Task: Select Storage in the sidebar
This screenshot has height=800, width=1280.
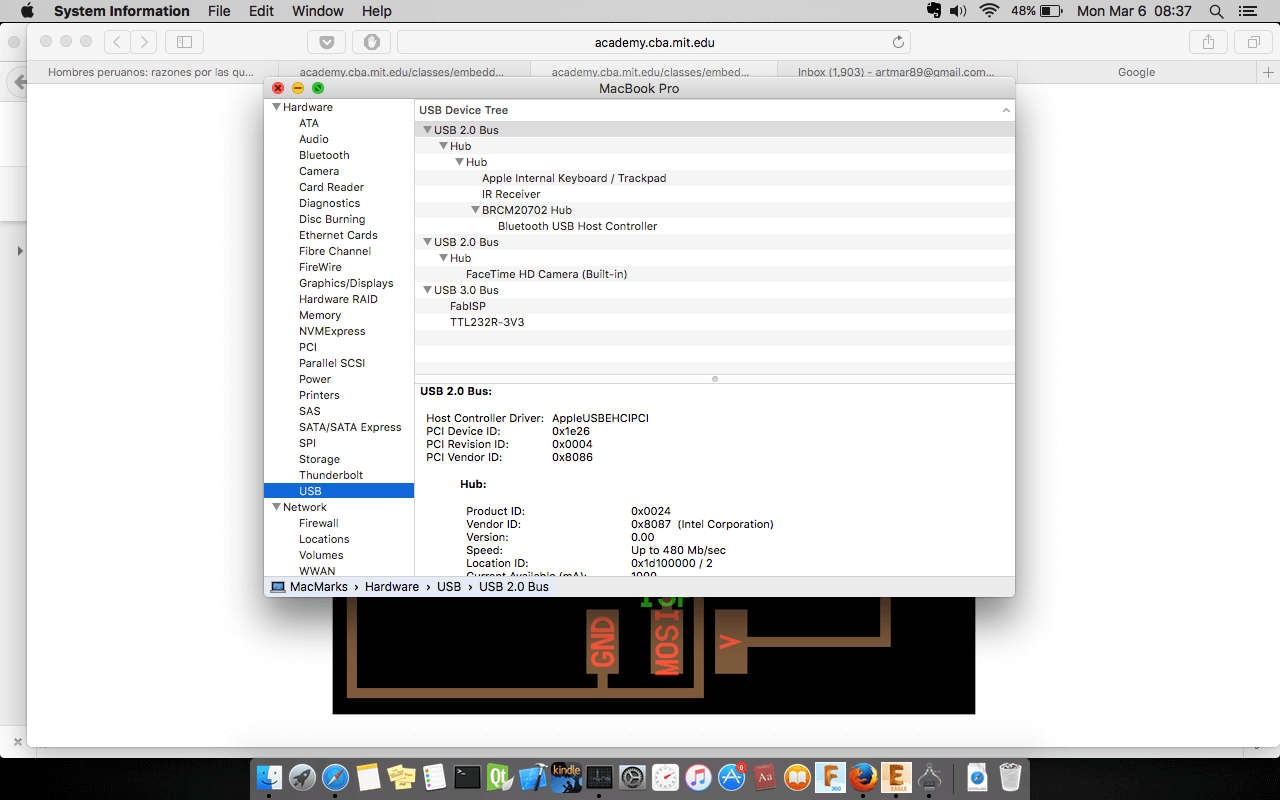Action: (x=319, y=459)
